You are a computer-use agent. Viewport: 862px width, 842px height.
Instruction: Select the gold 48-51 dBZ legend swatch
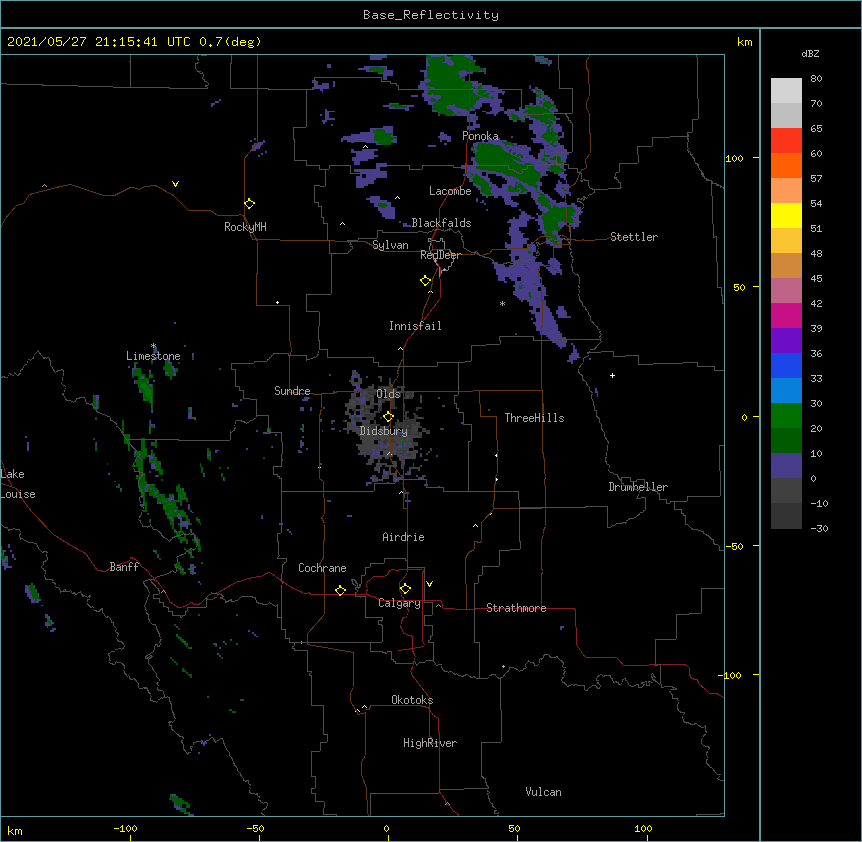(x=786, y=241)
